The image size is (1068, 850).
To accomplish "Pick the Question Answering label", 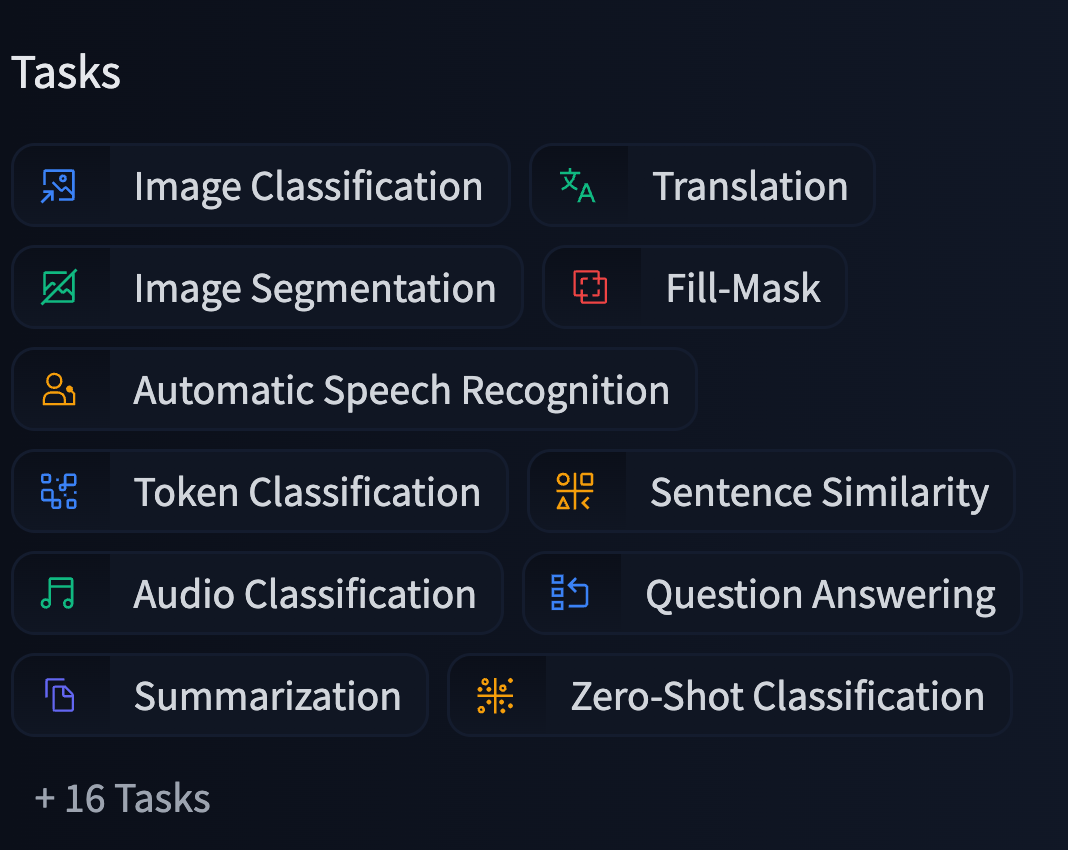I will [x=820, y=595].
